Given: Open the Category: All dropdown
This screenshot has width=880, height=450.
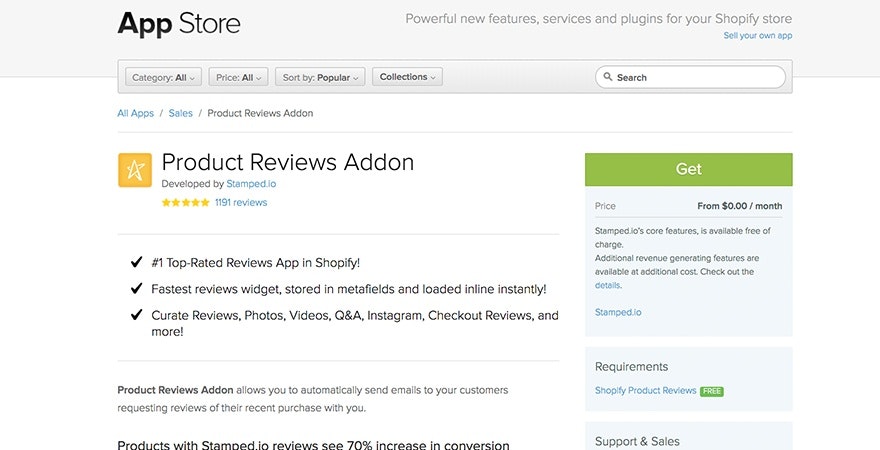Looking at the screenshot, I should (x=164, y=77).
